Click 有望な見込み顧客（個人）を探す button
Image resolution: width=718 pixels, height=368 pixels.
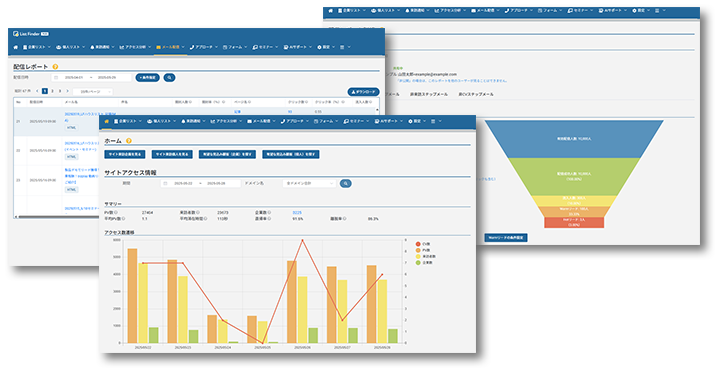291,154
